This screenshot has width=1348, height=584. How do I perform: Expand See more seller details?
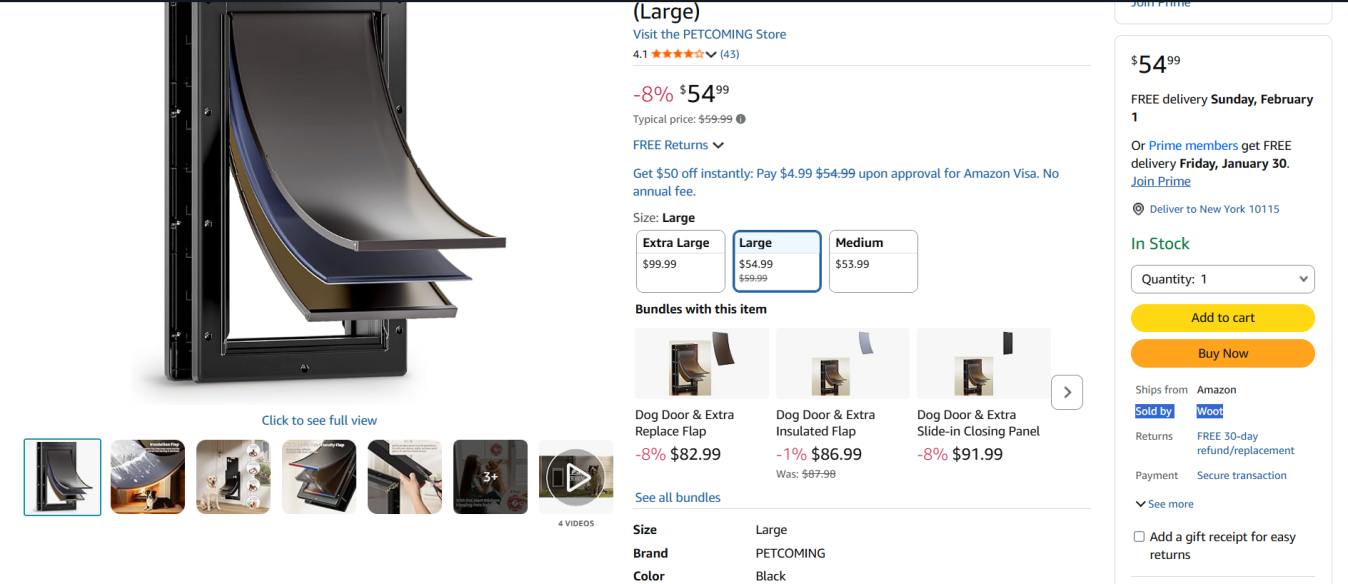tap(1164, 504)
